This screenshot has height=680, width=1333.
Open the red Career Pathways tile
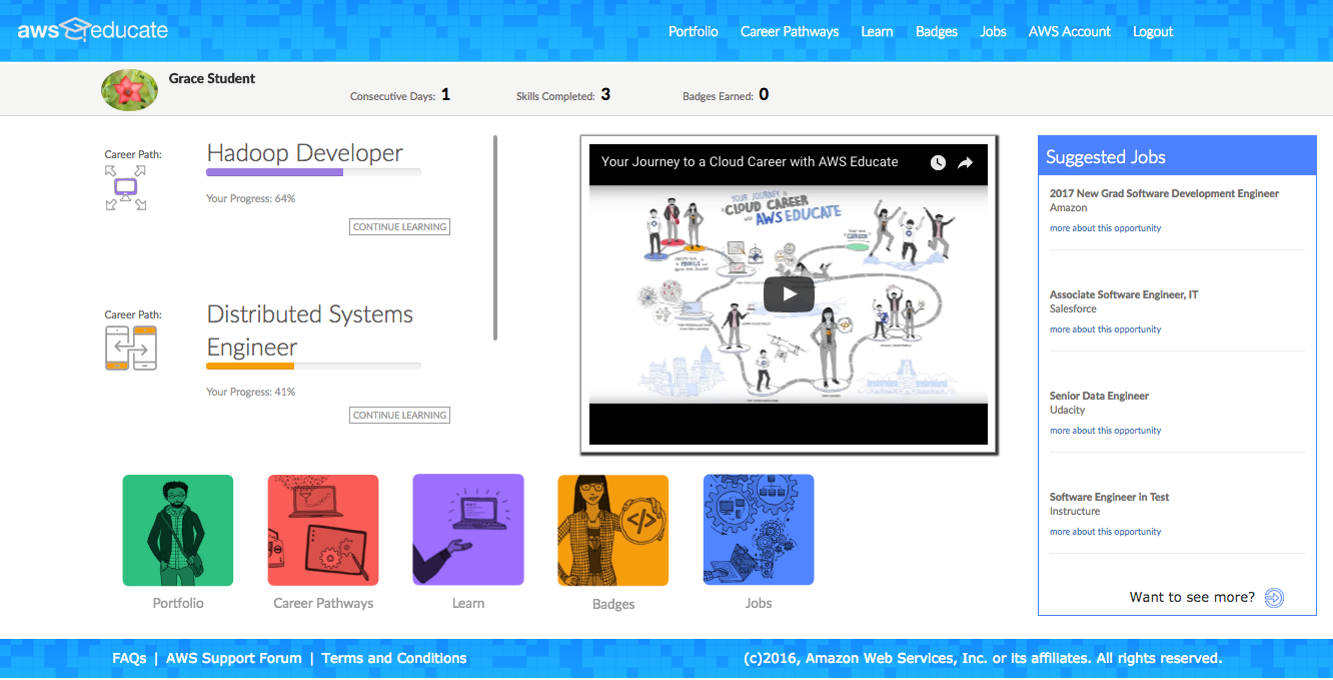pyautogui.click(x=323, y=530)
